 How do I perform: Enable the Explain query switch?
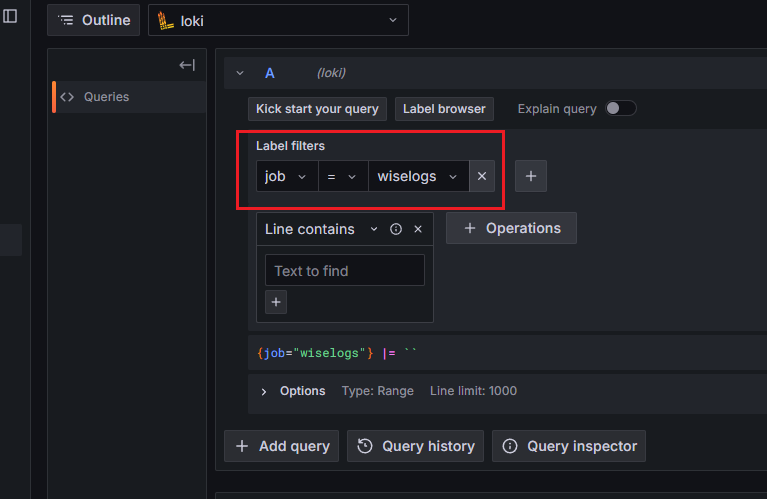(x=620, y=108)
